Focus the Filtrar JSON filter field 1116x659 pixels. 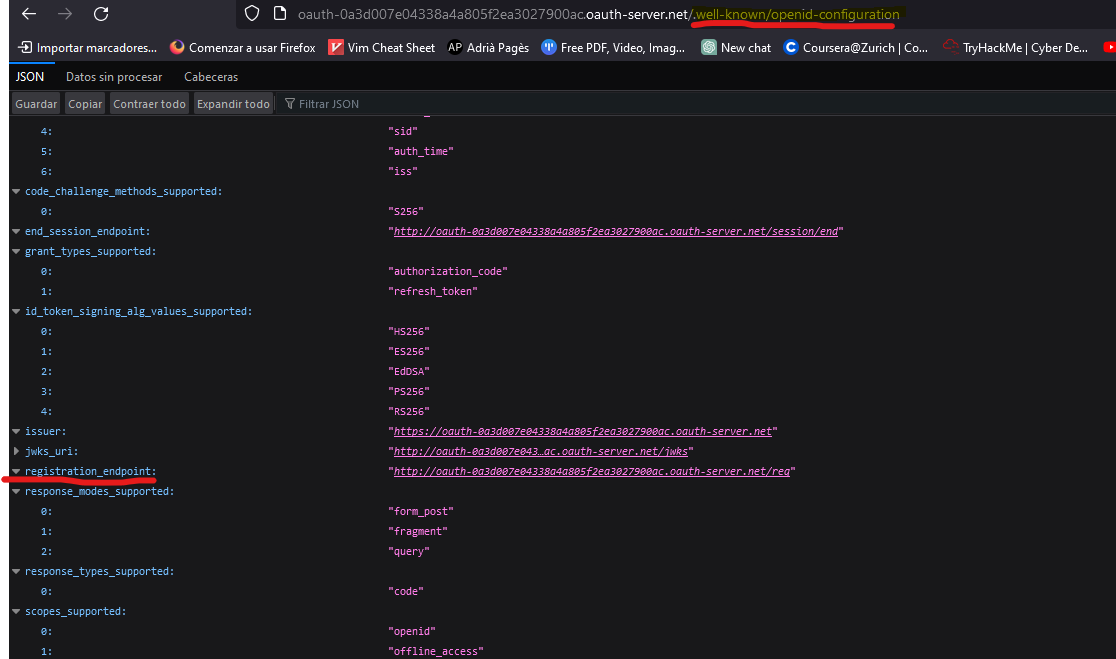click(x=329, y=104)
